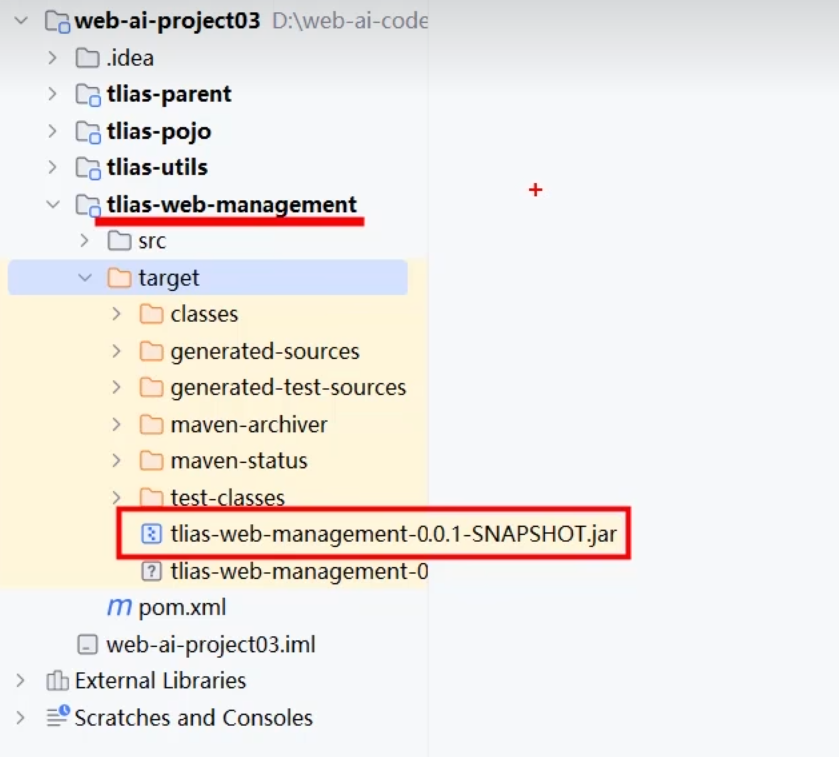839x757 pixels.
Task: Click the orange target folder icon
Action: [120, 278]
